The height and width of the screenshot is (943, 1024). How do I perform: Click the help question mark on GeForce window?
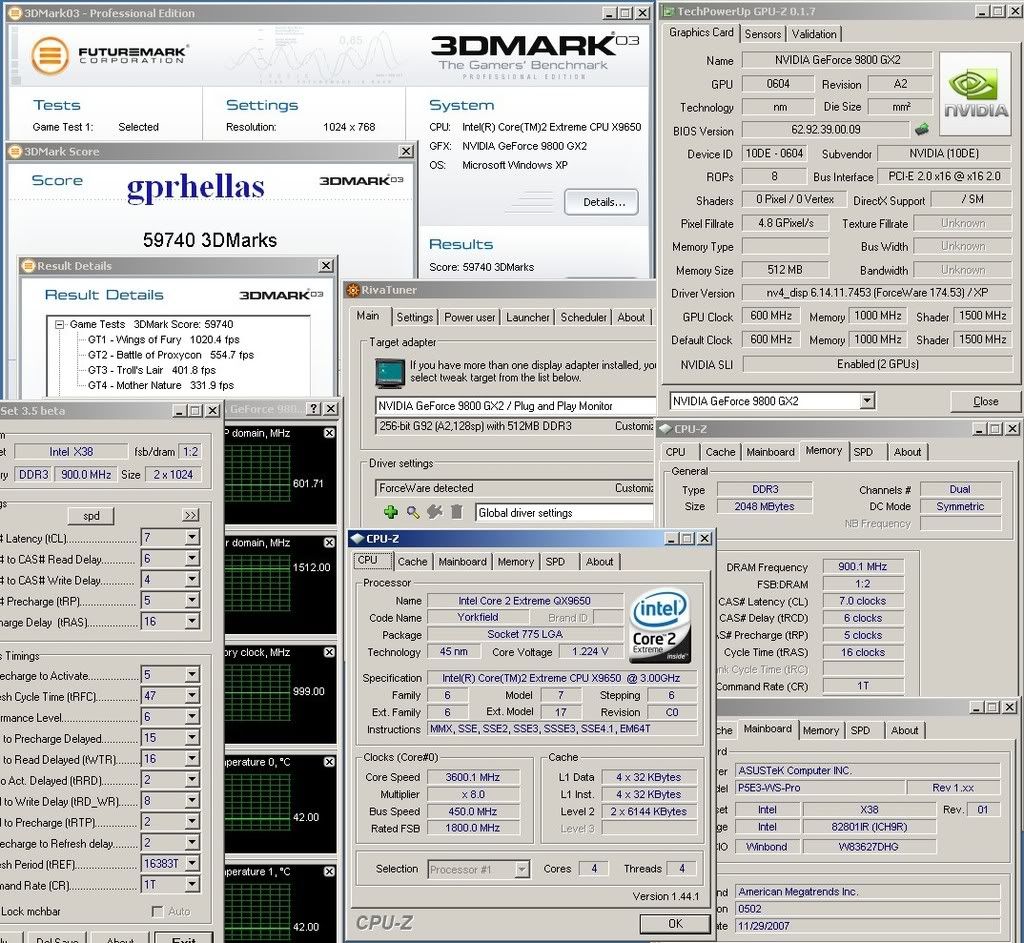pos(314,409)
